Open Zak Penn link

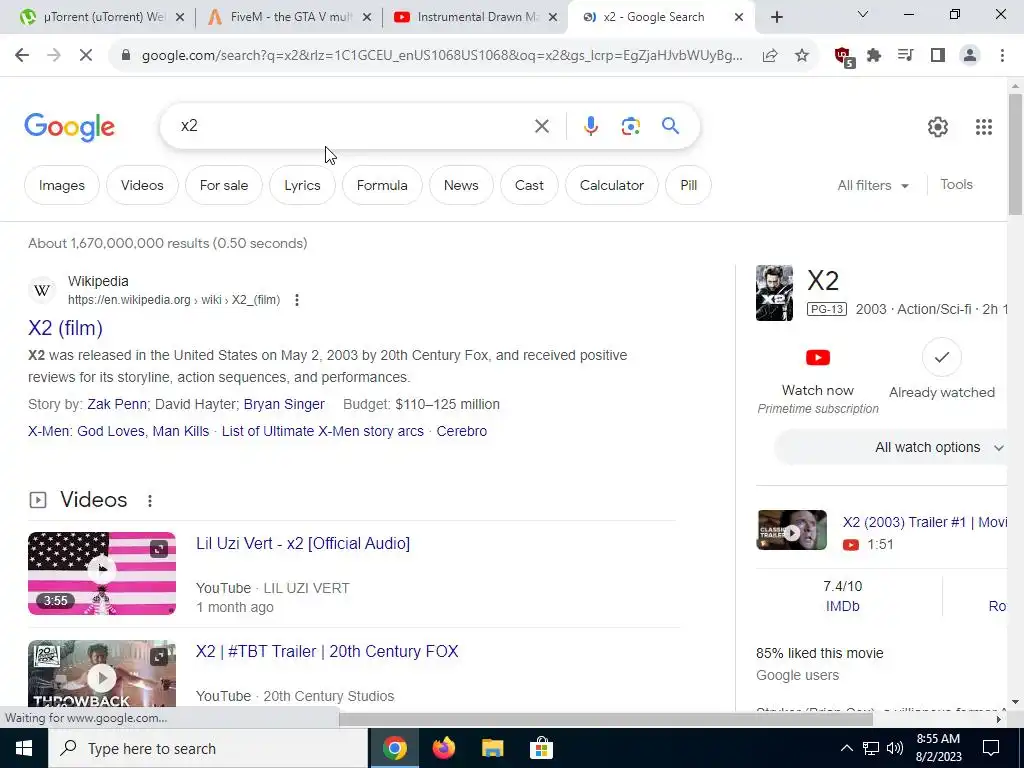(x=117, y=404)
